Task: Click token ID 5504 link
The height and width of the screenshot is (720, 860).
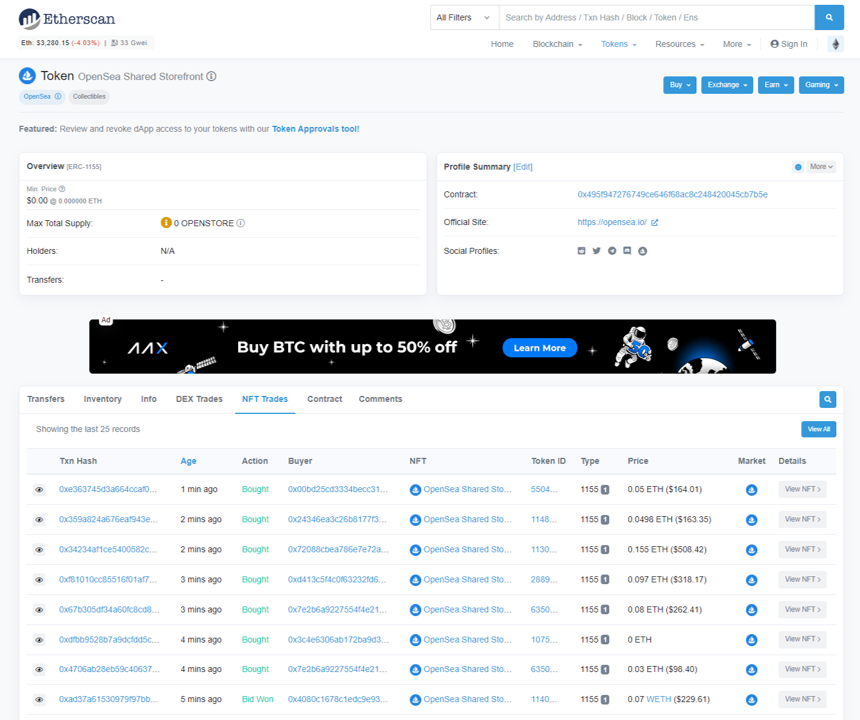Action: pos(544,489)
